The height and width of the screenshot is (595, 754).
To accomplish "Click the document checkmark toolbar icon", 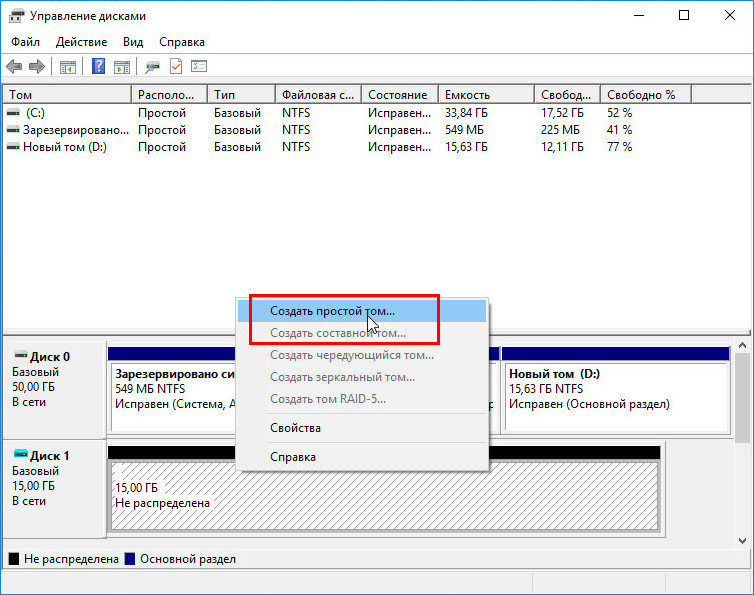I will click(x=176, y=66).
